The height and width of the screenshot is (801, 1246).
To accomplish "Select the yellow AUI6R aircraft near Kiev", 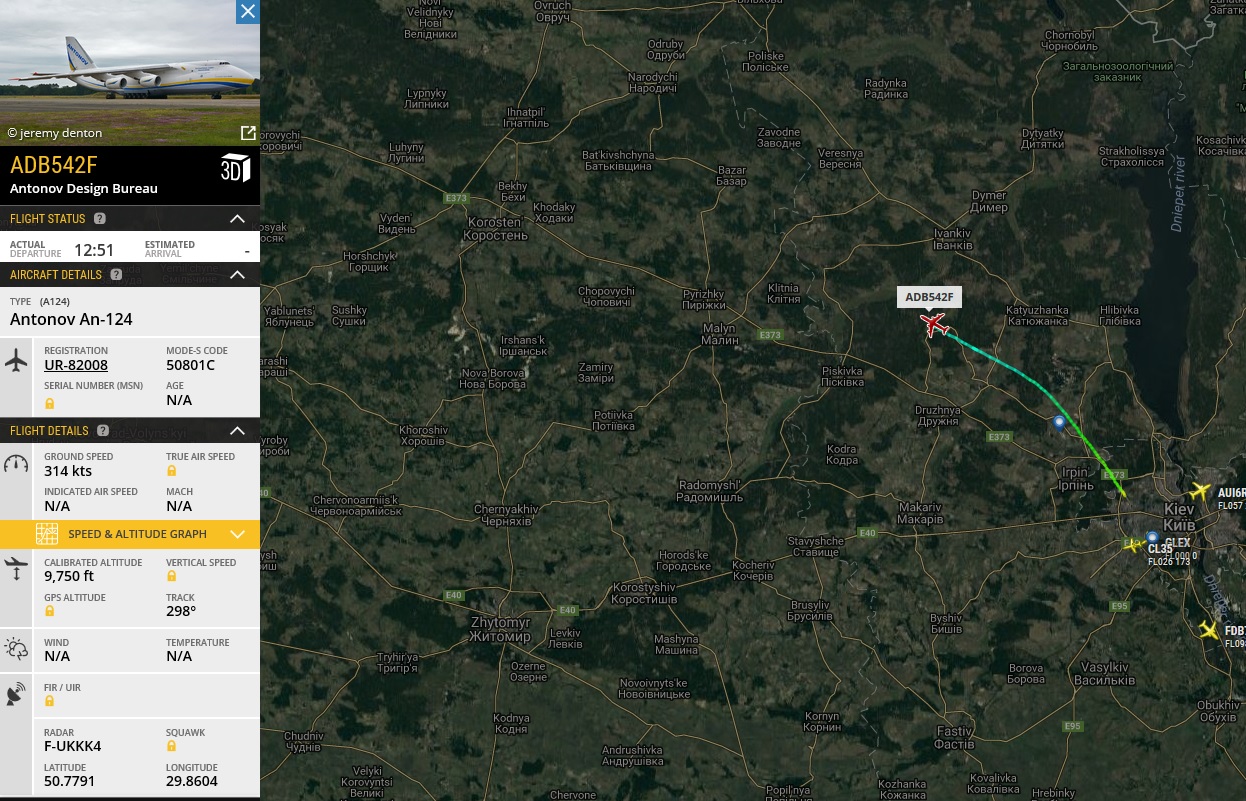I will [x=1201, y=492].
